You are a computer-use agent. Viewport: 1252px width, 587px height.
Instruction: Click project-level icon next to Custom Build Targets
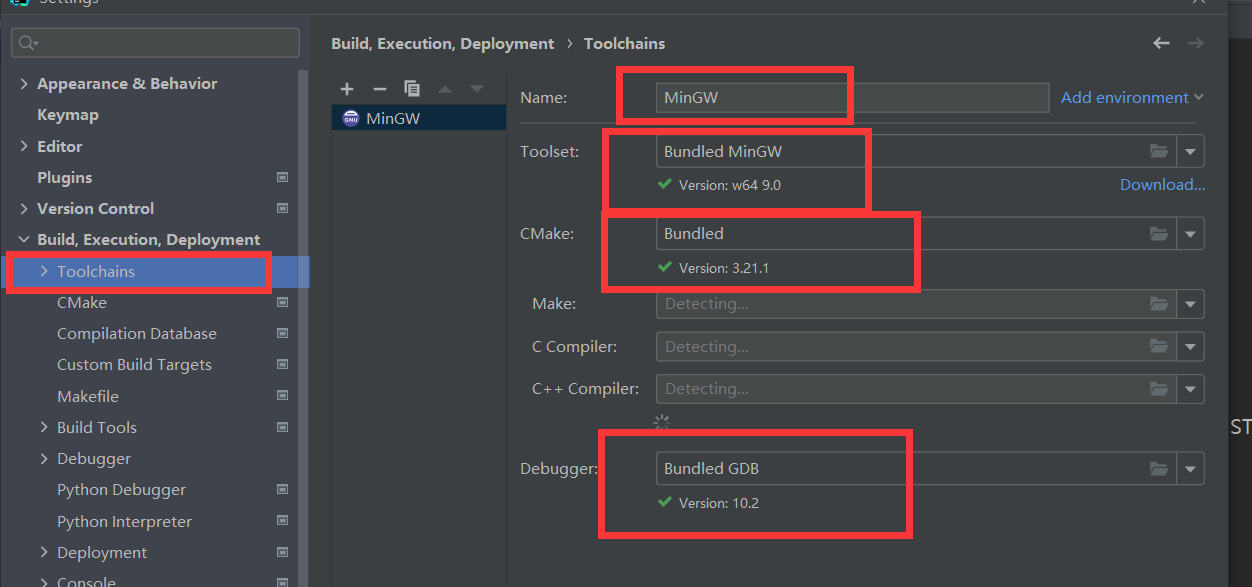click(x=282, y=365)
